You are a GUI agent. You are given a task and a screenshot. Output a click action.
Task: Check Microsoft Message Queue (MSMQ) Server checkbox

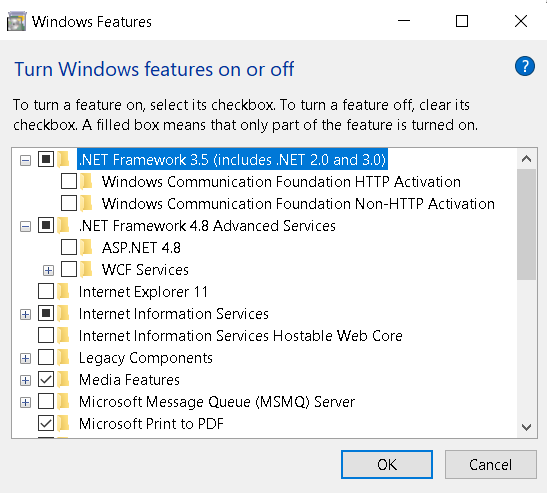(x=46, y=401)
